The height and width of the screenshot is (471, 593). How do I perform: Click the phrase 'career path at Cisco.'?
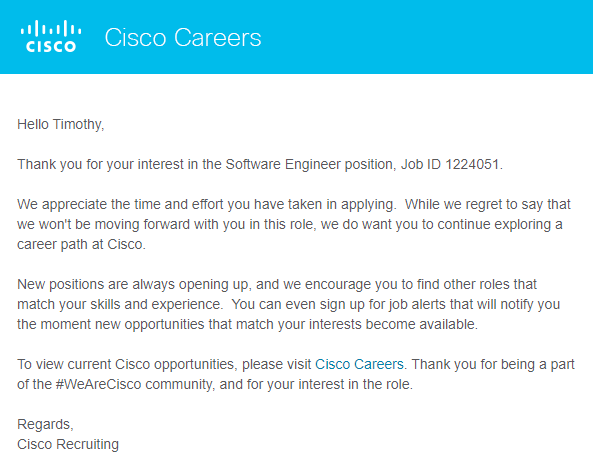(81, 244)
